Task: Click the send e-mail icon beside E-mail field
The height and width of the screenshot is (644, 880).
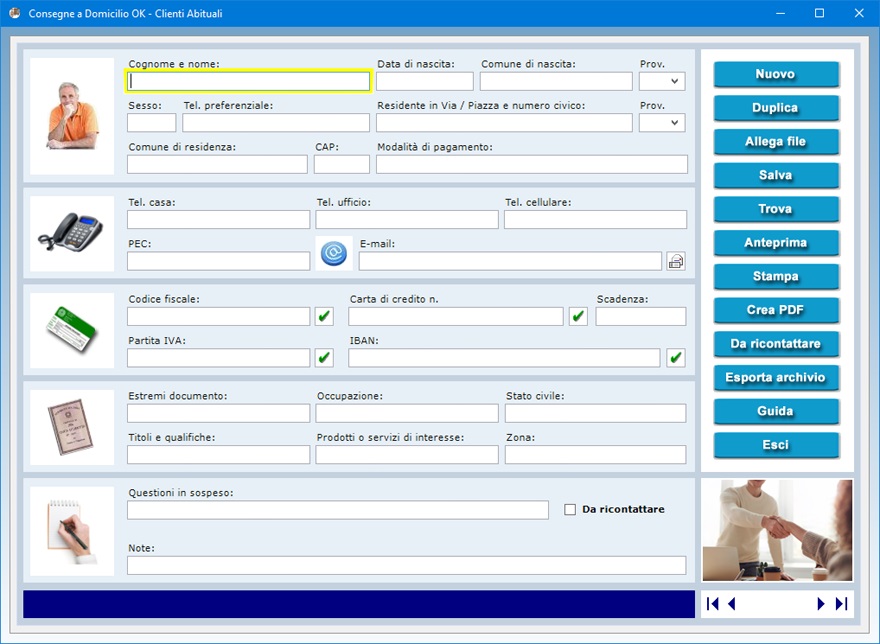Action: pyautogui.click(x=676, y=261)
